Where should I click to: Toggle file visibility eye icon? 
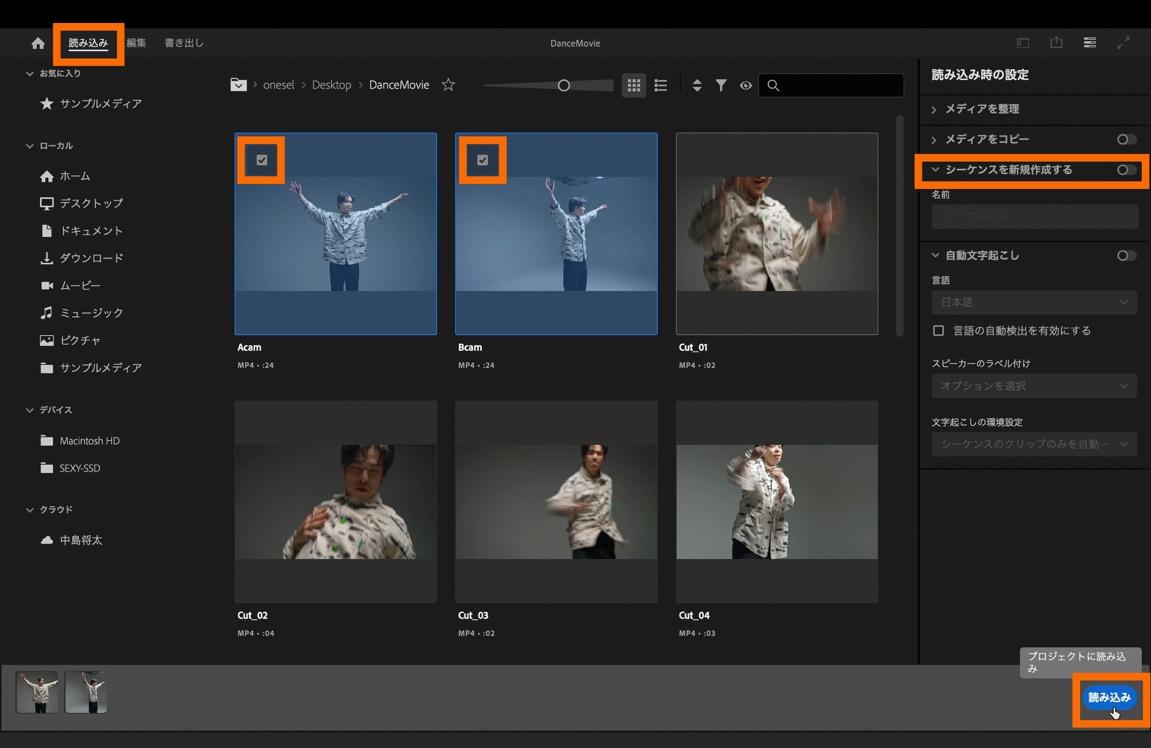[x=745, y=86]
